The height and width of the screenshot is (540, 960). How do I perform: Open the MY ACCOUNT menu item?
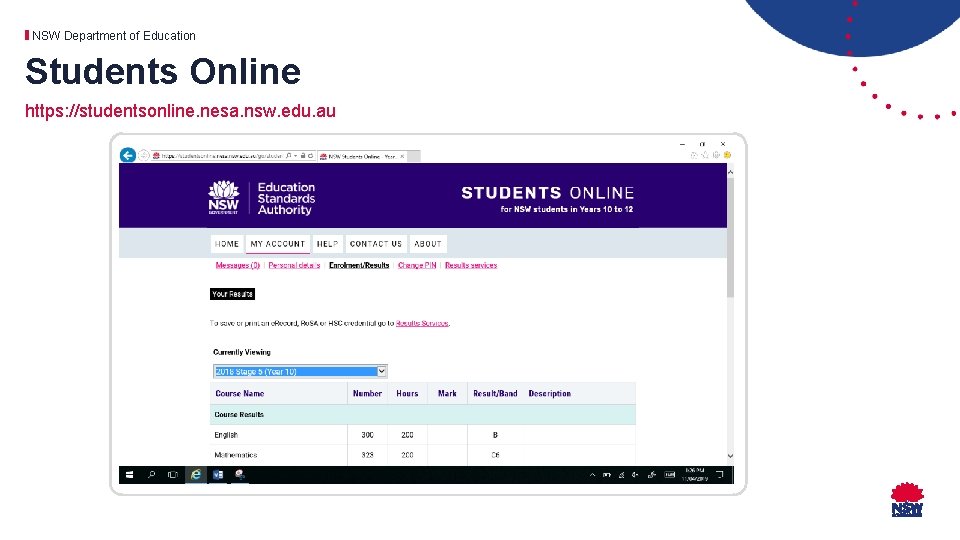pyautogui.click(x=277, y=244)
